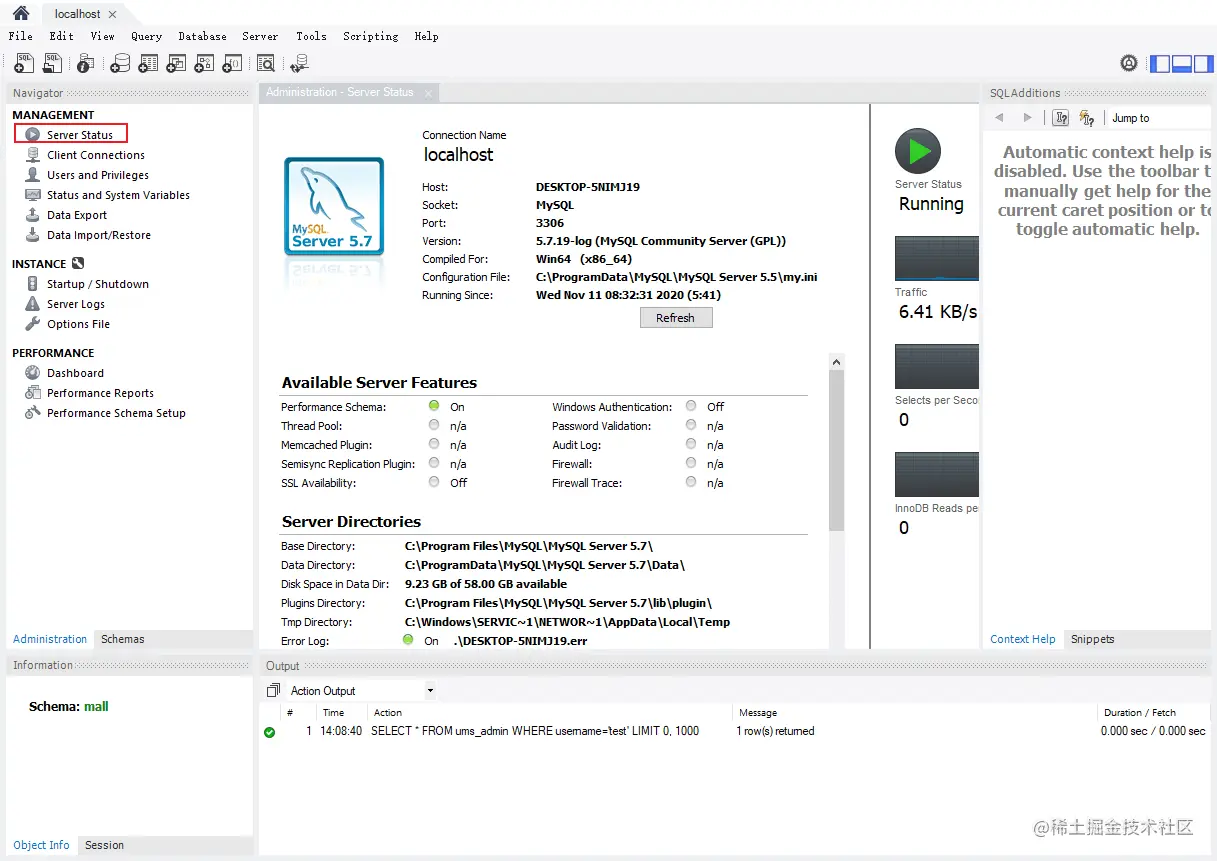The height and width of the screenshot is (861, 1217).
Task: Search table data toolbar icon
Action: (266, 63)
